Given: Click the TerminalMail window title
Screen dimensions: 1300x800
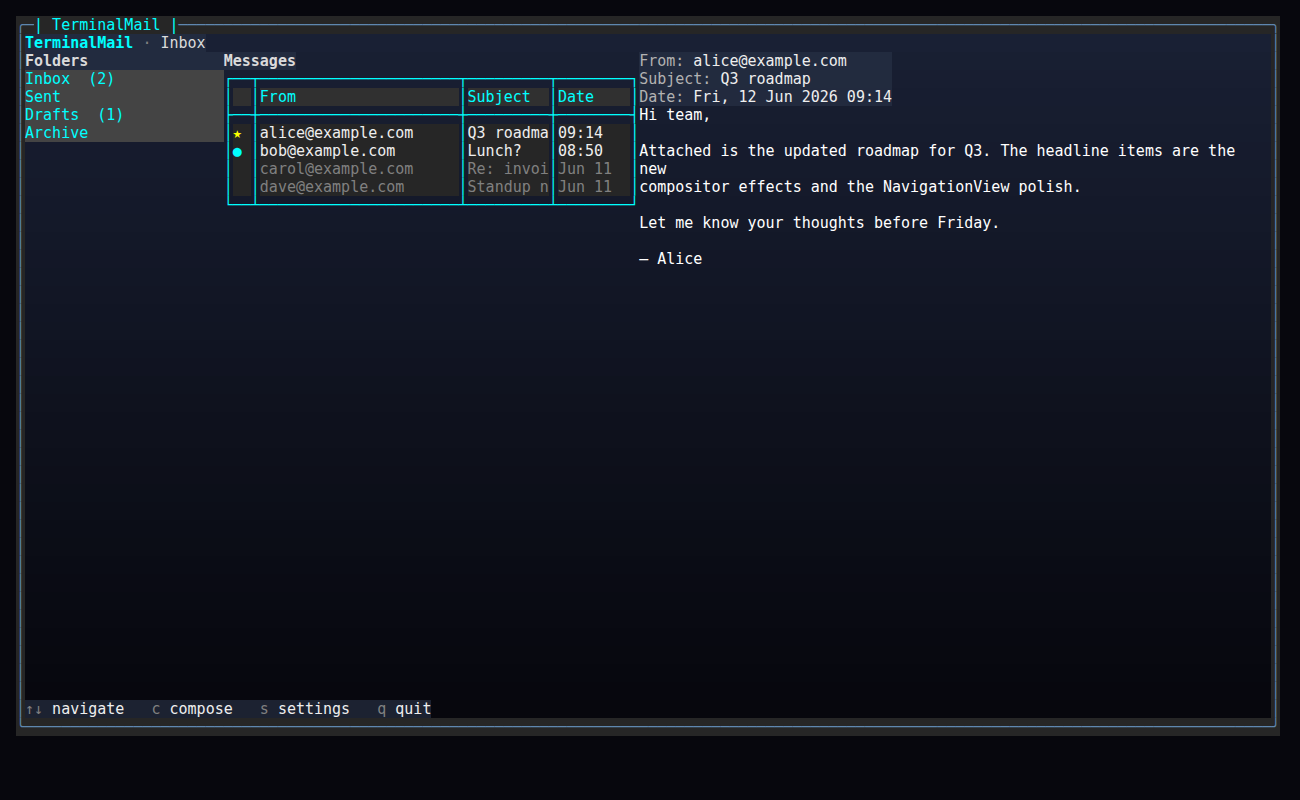Looking at the screenshot, I should pos(106,25).
